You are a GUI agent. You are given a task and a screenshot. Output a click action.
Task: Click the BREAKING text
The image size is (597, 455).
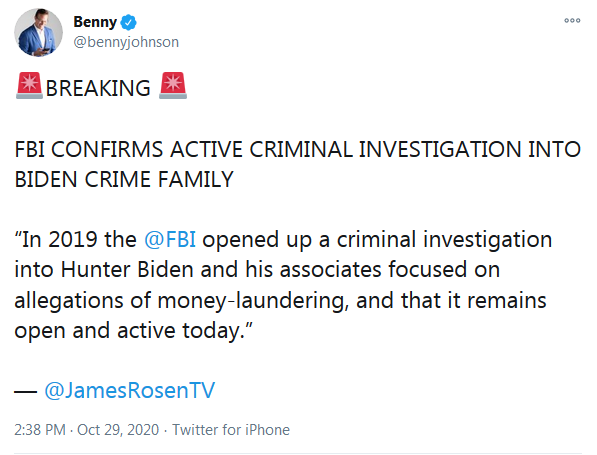click(98, 88)
